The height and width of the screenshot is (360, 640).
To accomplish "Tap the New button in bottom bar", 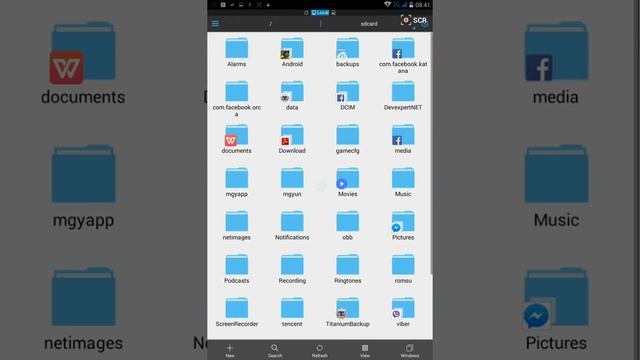I will coord(230,350).
